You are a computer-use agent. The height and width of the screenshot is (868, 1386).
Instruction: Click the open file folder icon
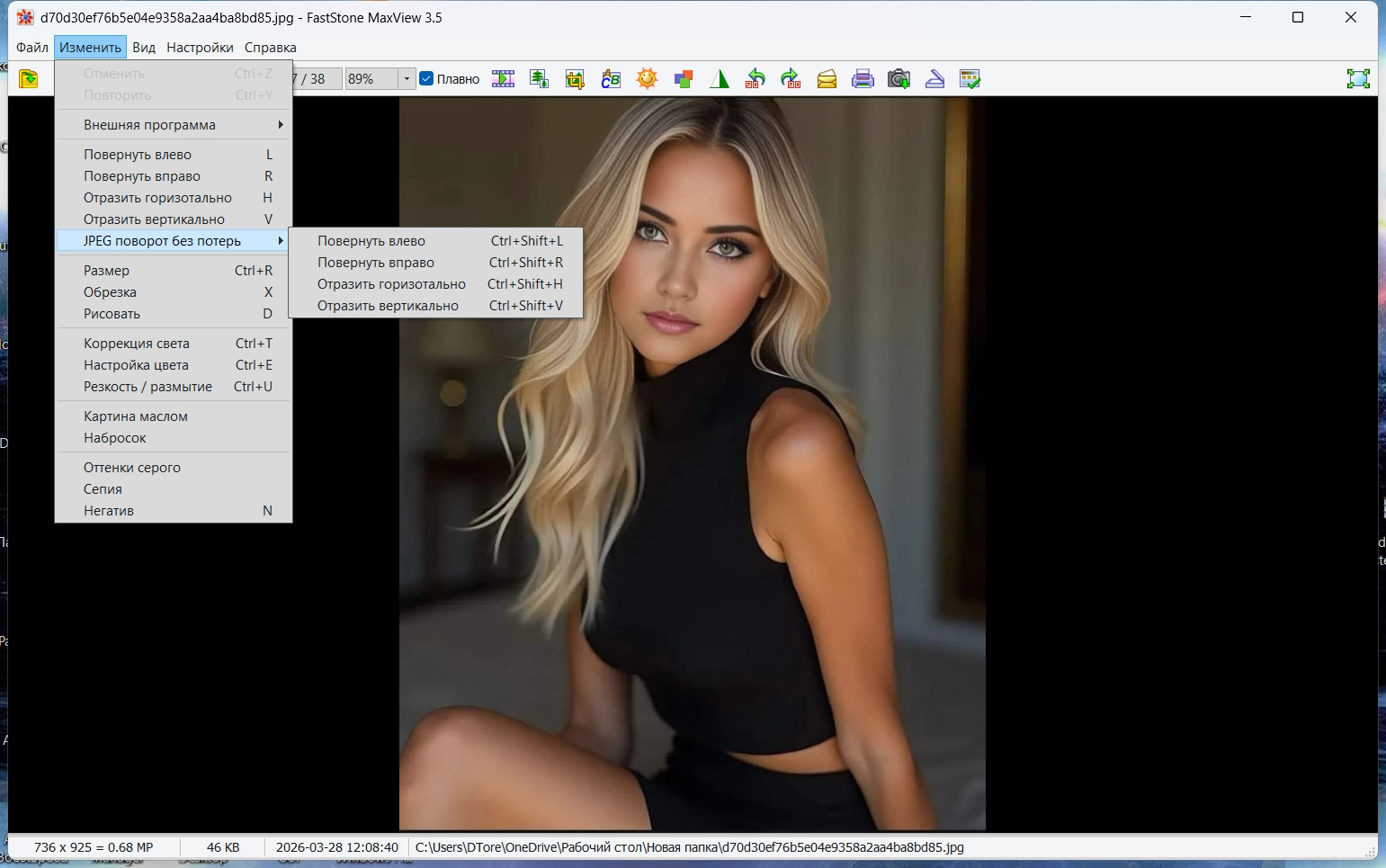29,79
